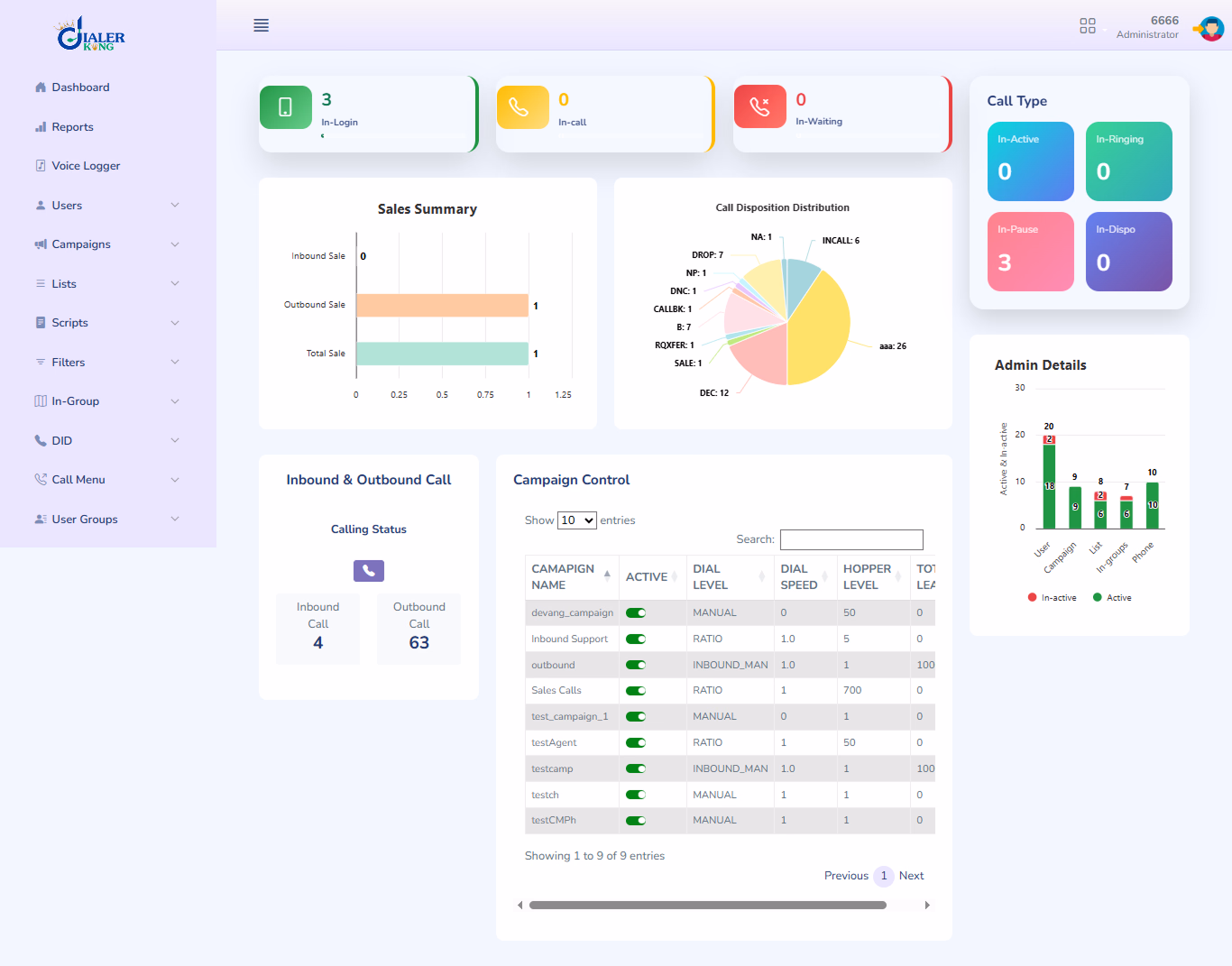Click the Voice Logger file icon
1232x966 pixels.
coord(41,166)
